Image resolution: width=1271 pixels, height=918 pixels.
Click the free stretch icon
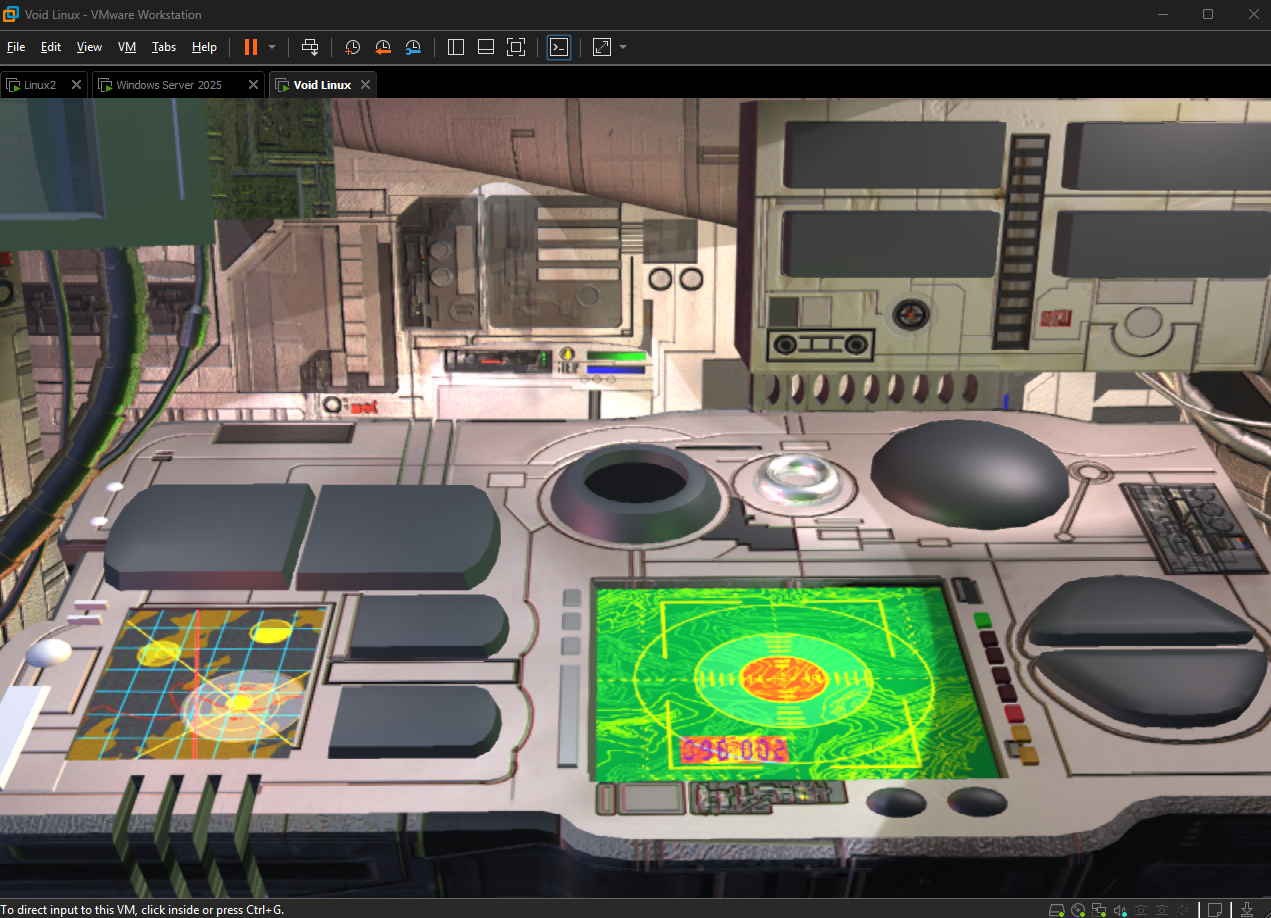(x=602, y=47)
